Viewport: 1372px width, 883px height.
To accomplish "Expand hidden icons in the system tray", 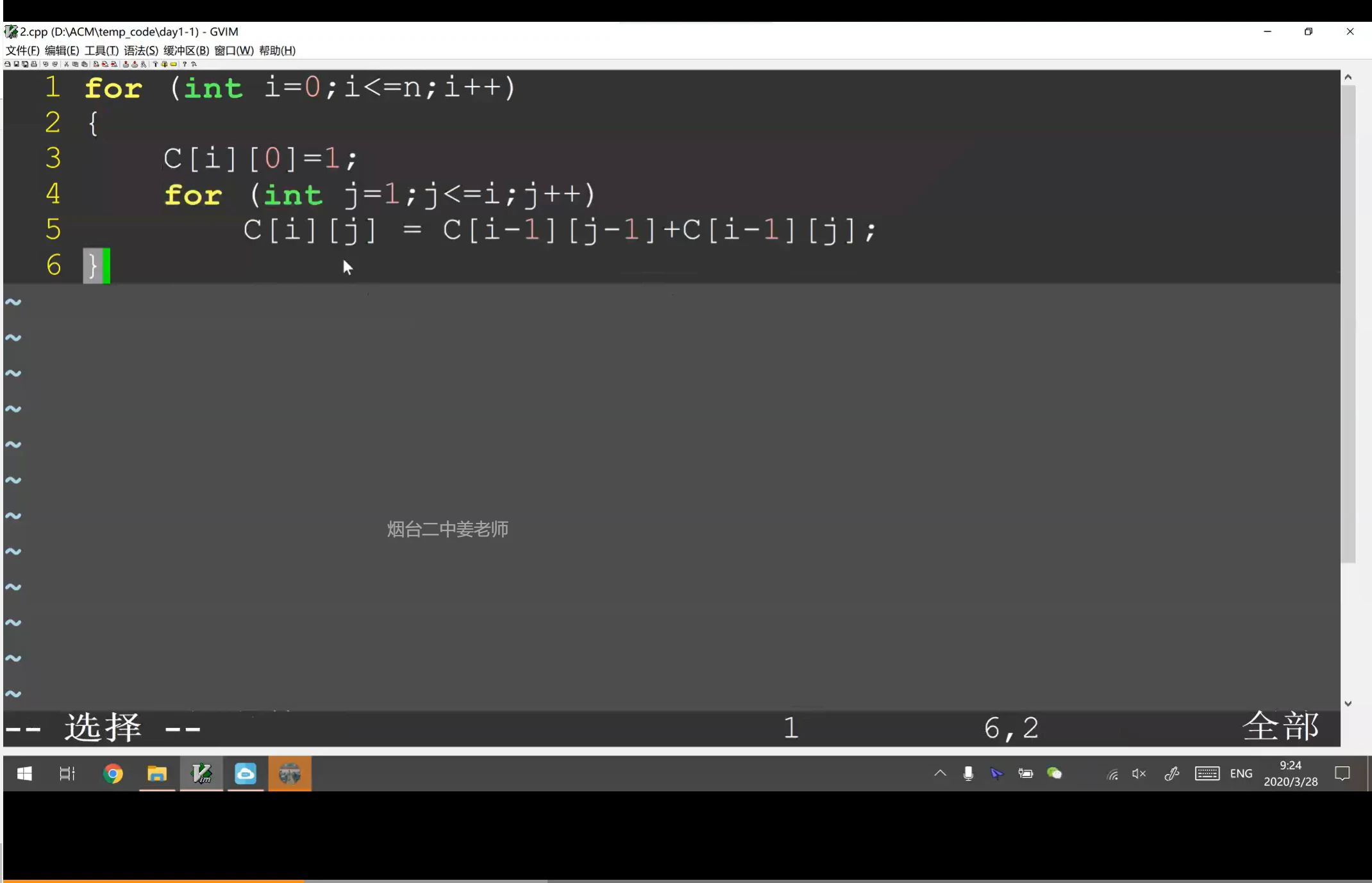I will pyautogui.click(x=940, y=774).
